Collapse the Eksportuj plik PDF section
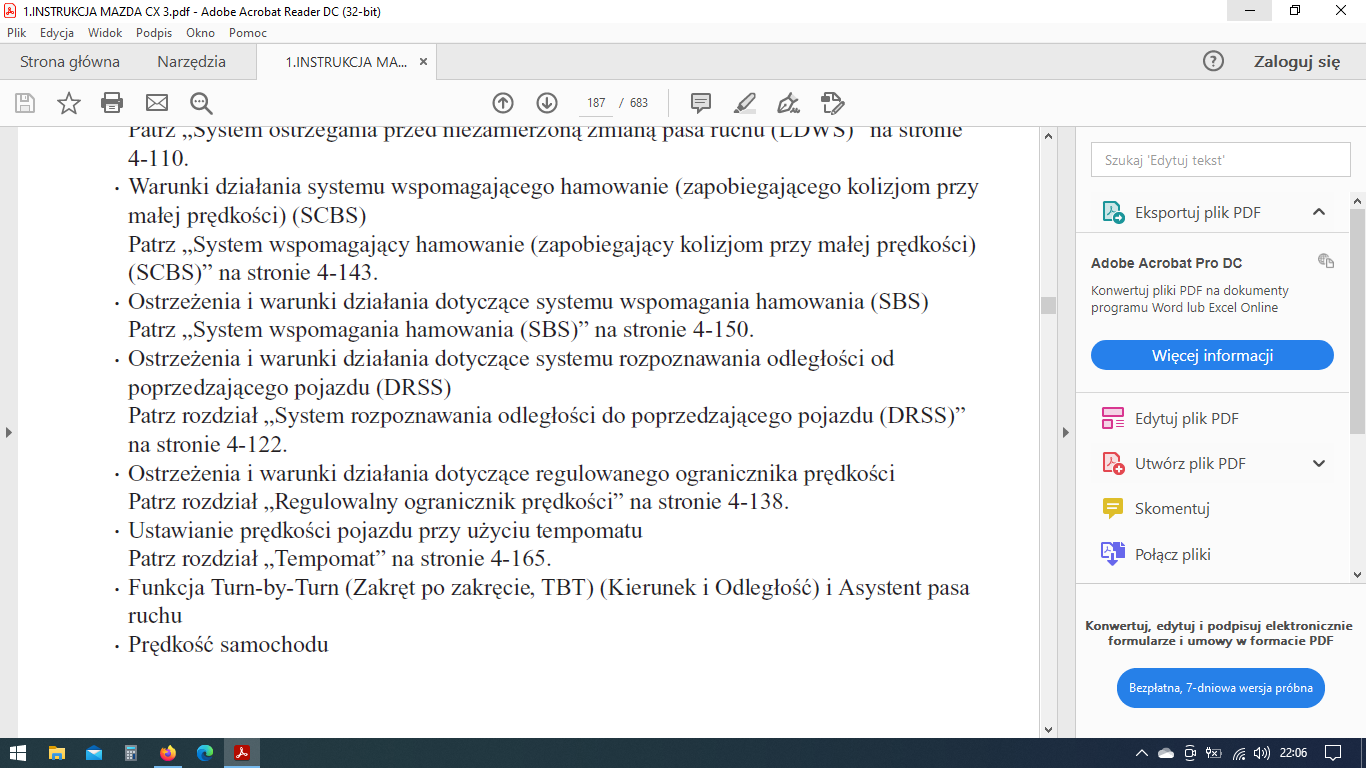 [1318, 212]
